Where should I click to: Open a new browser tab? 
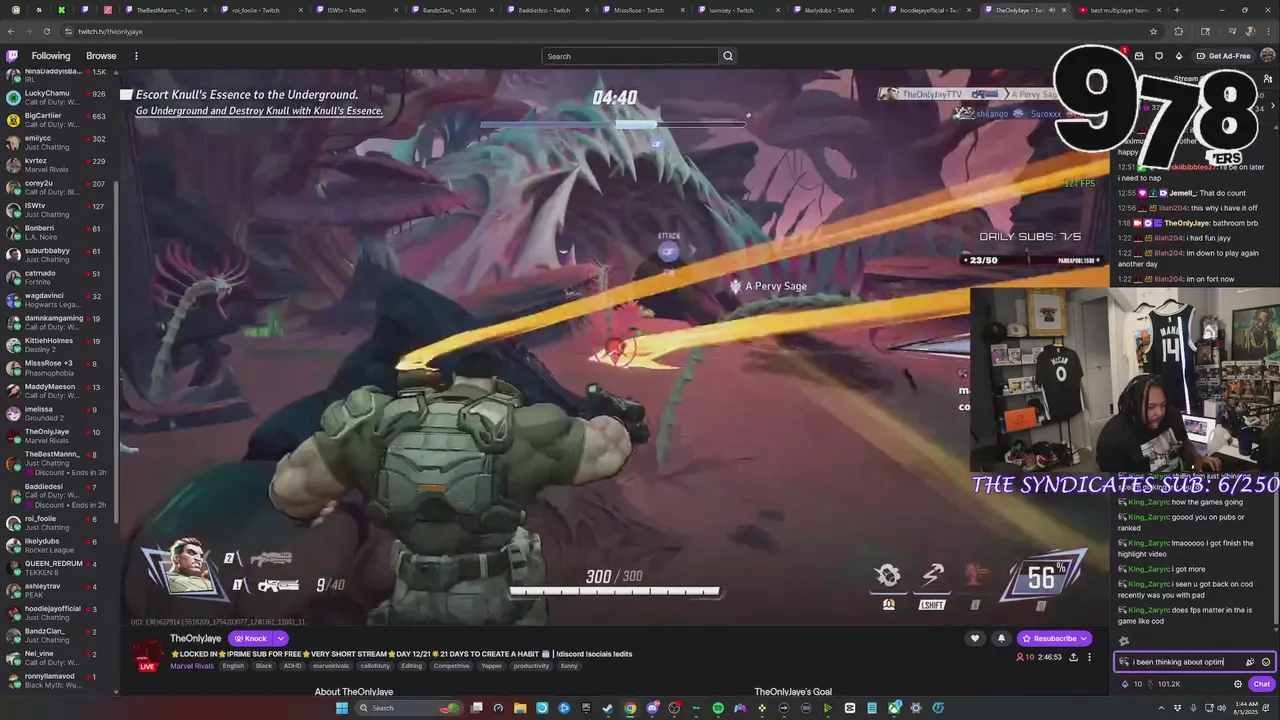click(1178, 10)
